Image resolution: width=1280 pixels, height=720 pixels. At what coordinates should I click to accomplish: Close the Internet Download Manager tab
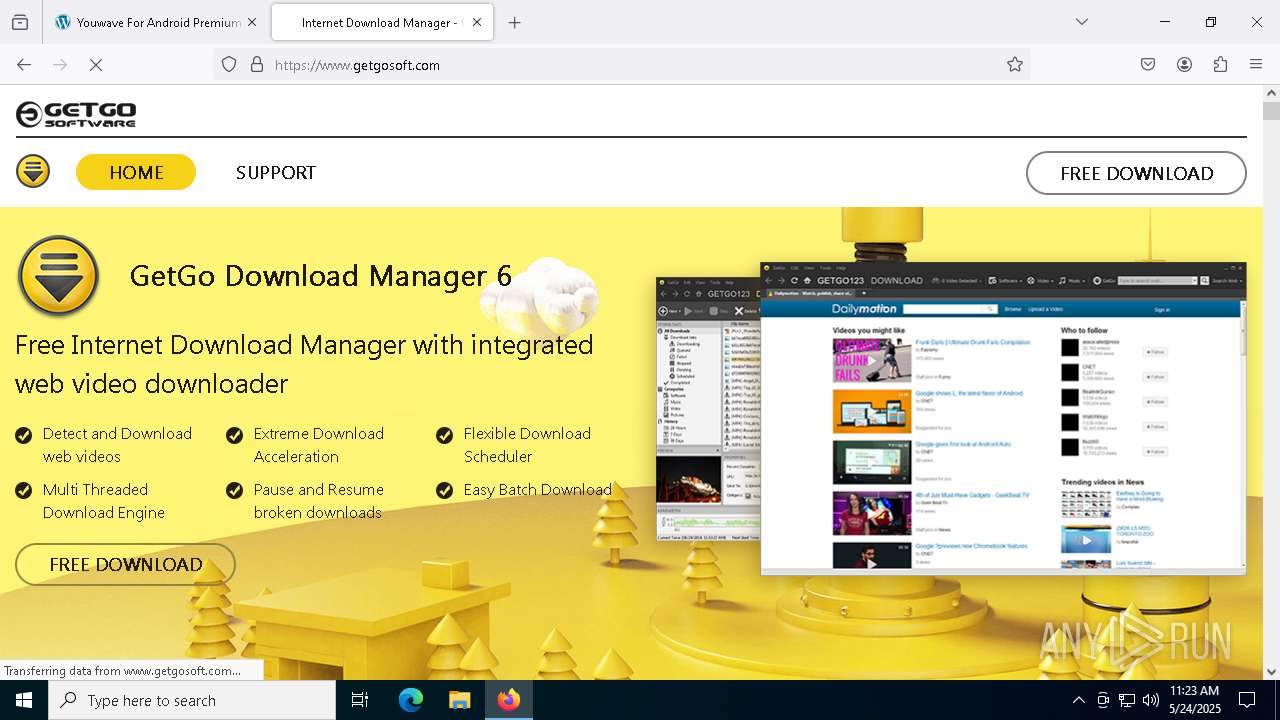click(477, 22)
